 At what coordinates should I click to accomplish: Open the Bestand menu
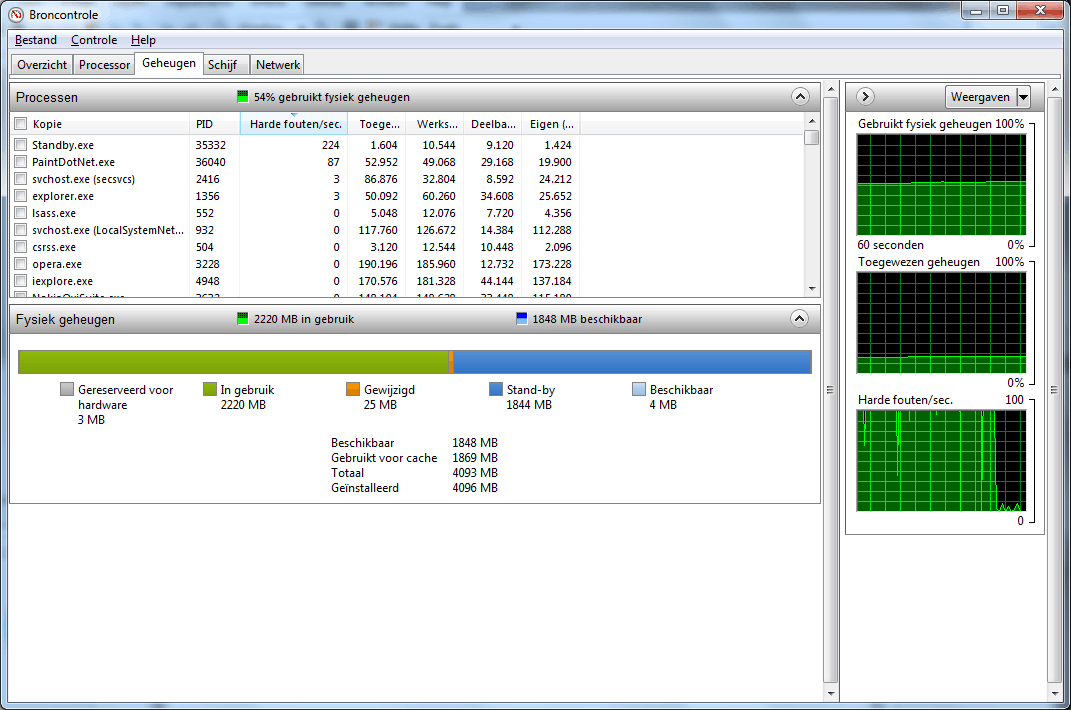click(x=36, y=40)
